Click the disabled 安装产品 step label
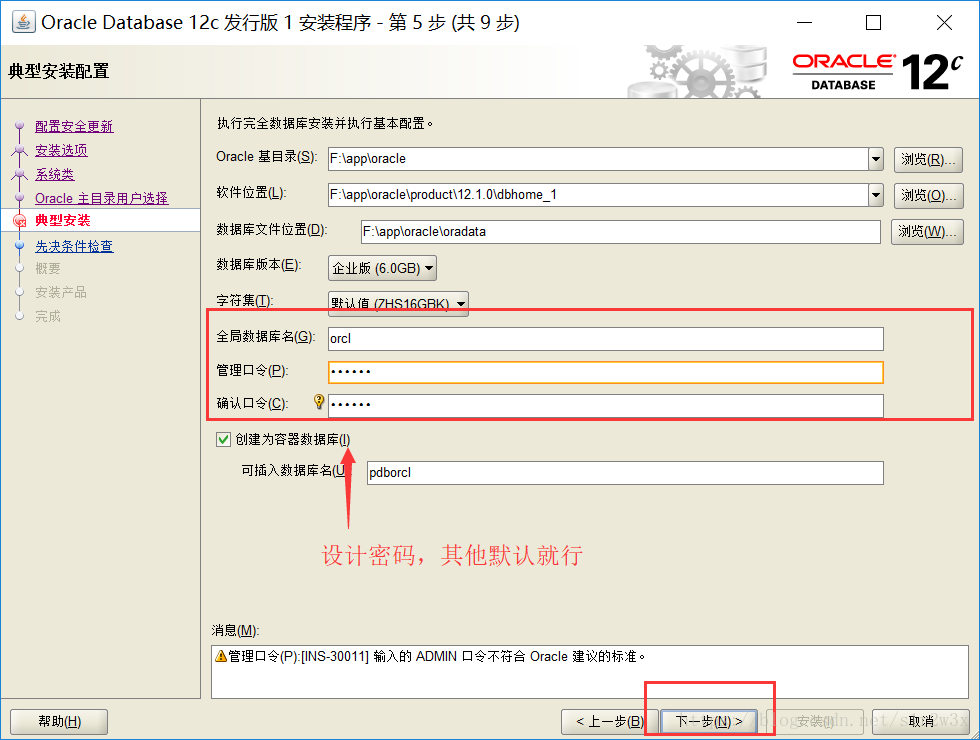The image size is (980, 740). (x=61, y=292)
